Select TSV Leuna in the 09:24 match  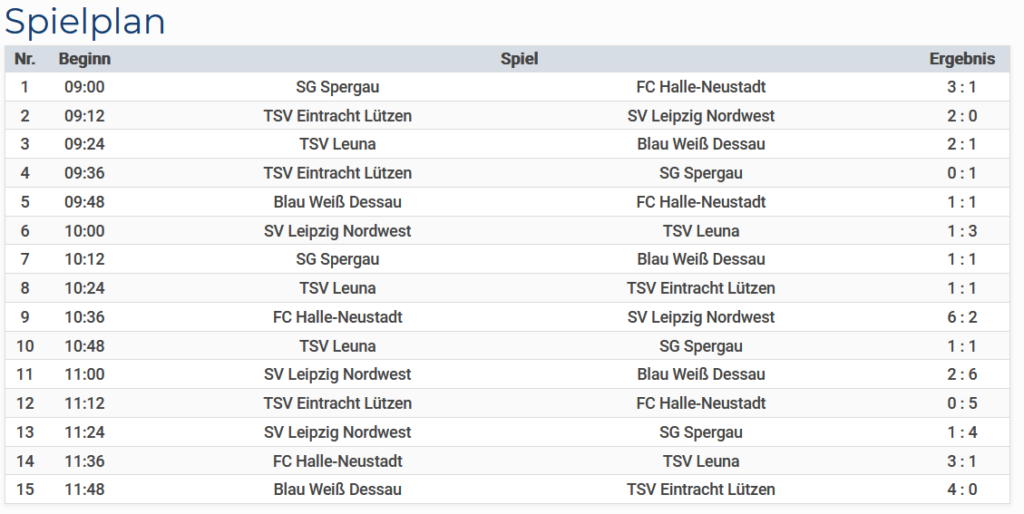[337, 144]
